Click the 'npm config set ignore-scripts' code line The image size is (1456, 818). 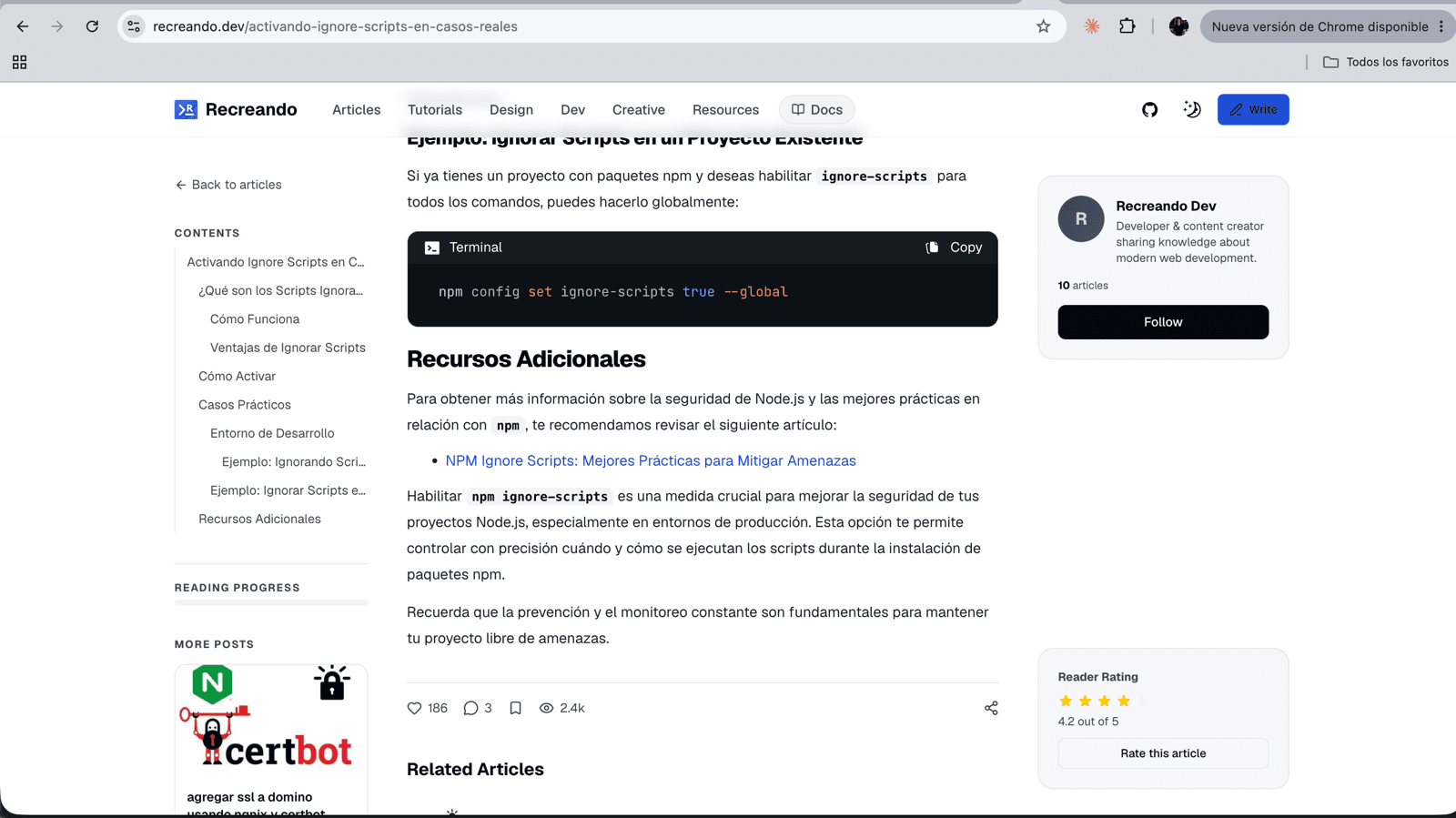click(x=612, y=292)
